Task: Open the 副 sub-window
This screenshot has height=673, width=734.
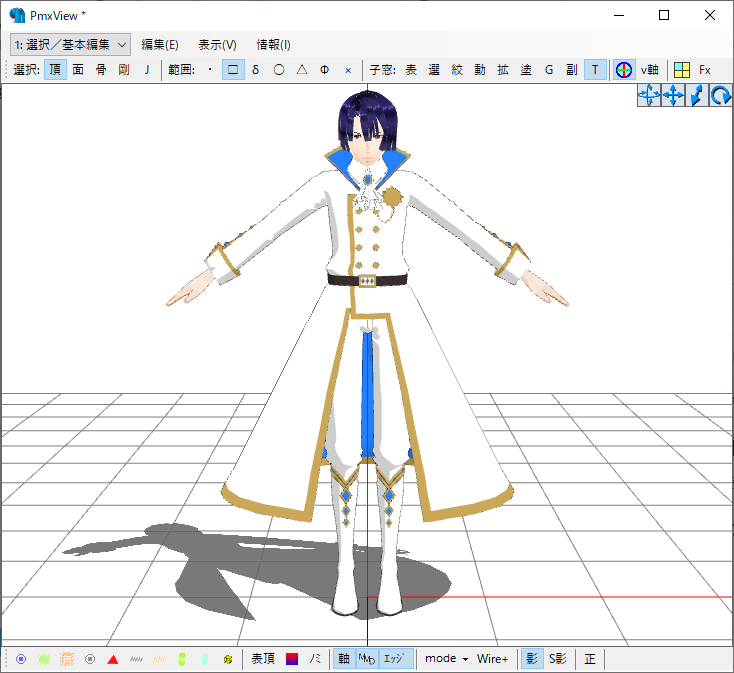Action: point(572,70)
